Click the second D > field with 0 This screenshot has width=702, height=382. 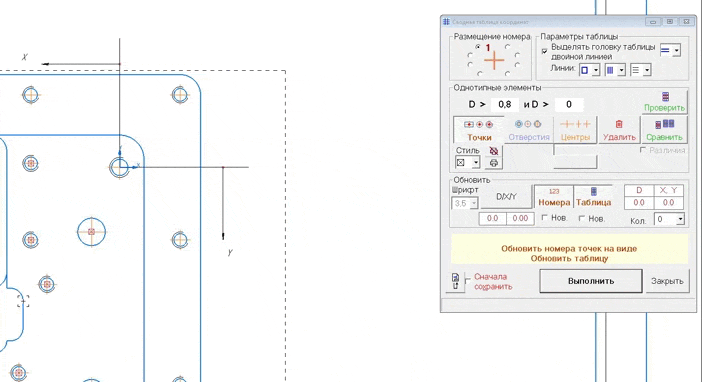coord(569,104)
